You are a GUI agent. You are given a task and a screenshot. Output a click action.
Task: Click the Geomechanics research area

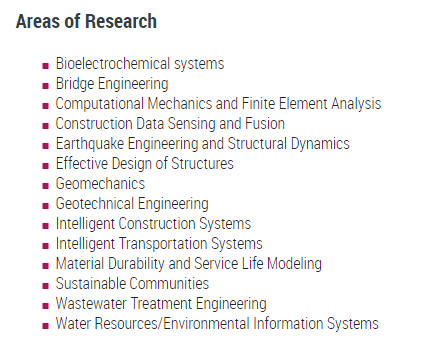[100, 184]
